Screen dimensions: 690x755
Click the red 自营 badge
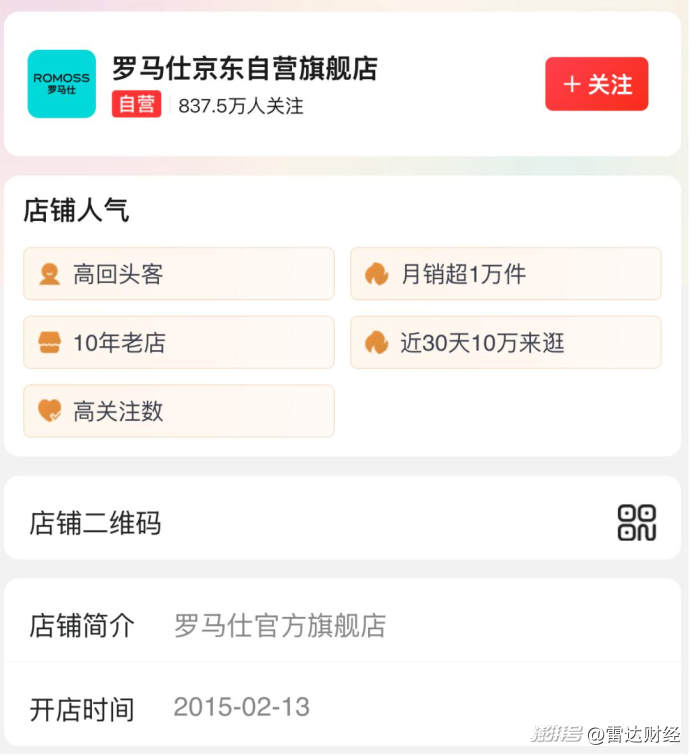[136, 105]
